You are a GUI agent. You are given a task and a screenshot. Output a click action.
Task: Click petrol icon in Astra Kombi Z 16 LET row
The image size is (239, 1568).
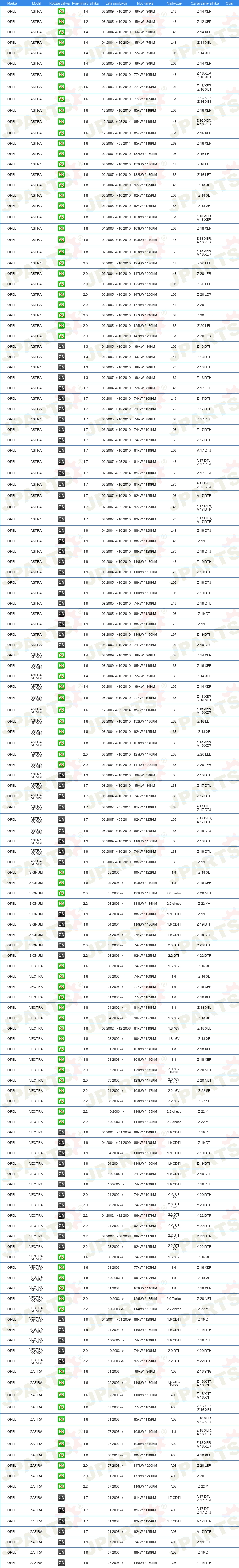click(x=61, y=721)
